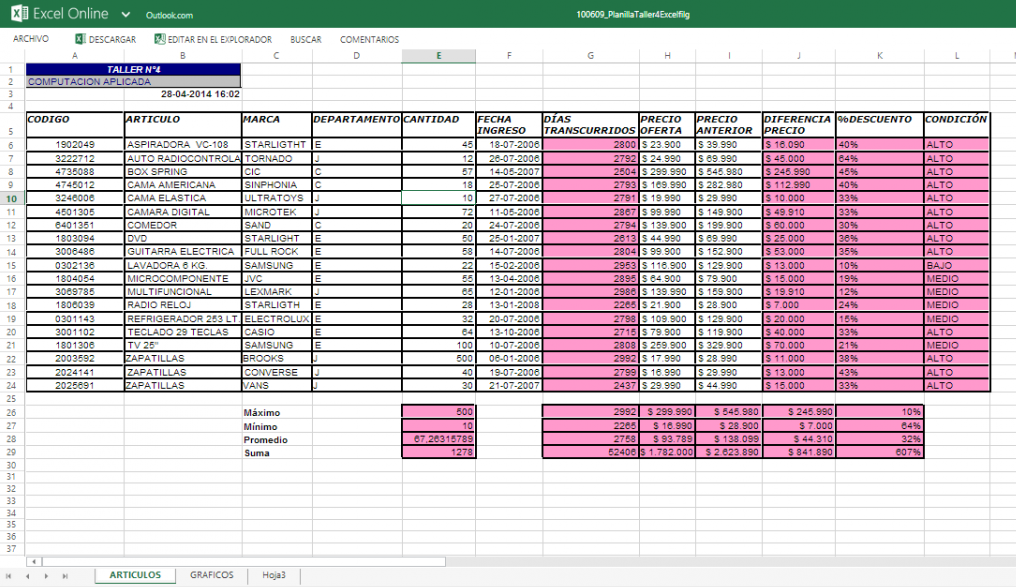Select the DÍAS TRANSCURRIDOS header cell
The height and width of the screenshot is (587, 1016).
pyautogui.click(x=590, y=125)
